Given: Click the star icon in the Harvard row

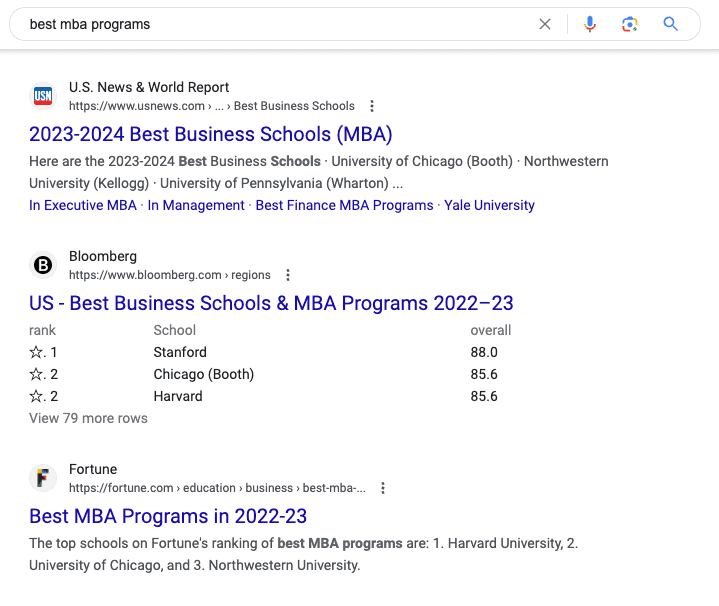Looking at the screenshot, I should click(36, 396).
